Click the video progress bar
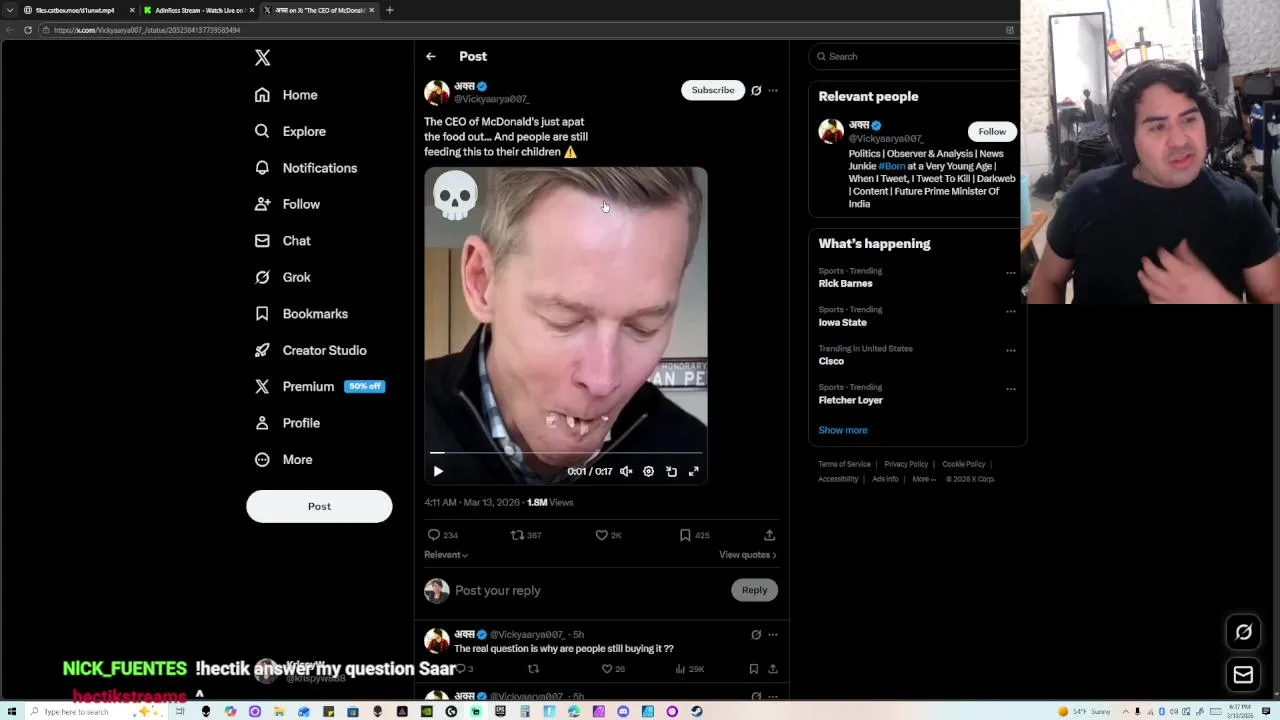This screenshot has width=1280, height=720. pyautogui.click(x=566, y=453)
